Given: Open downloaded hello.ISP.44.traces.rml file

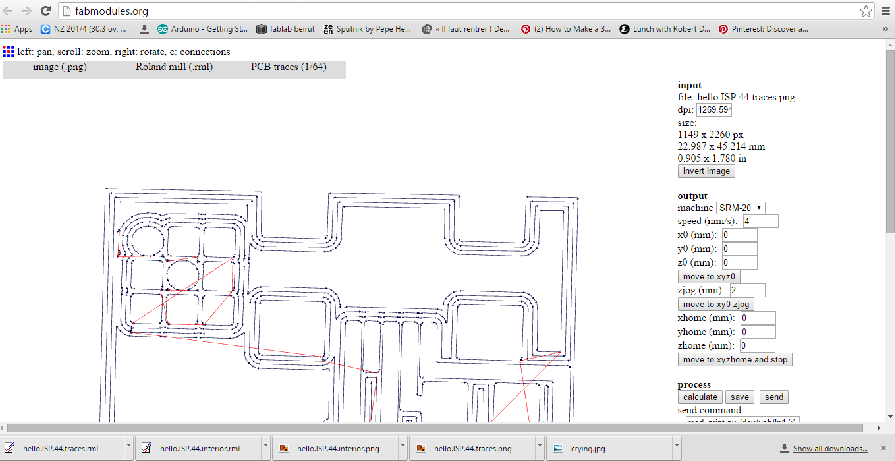Looking at the screenshot, I should (x=63, y=448).
